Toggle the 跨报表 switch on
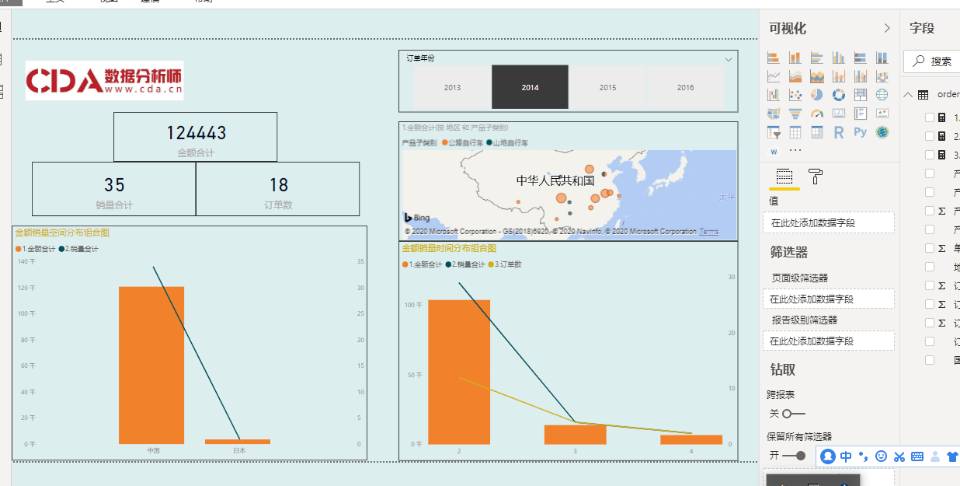The height and width of the screenshot is (486, 960). point(793,414)
